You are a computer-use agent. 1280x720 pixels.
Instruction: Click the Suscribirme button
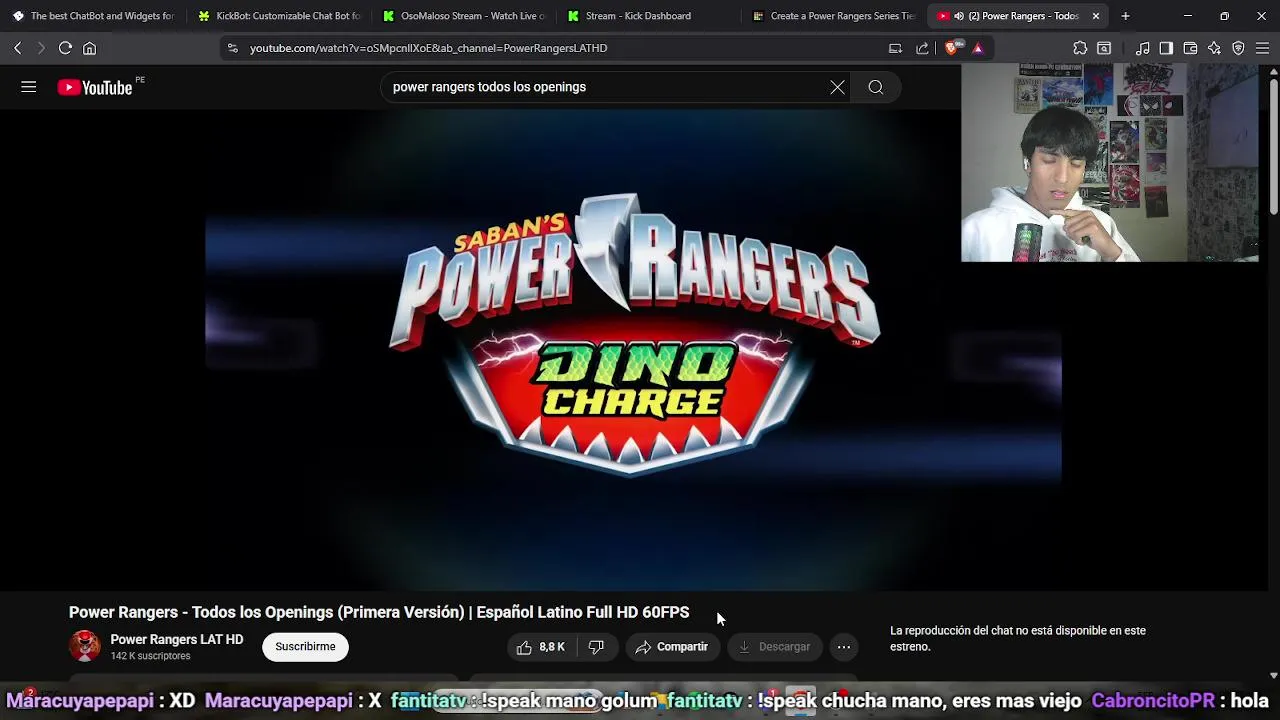pos(305,647)
